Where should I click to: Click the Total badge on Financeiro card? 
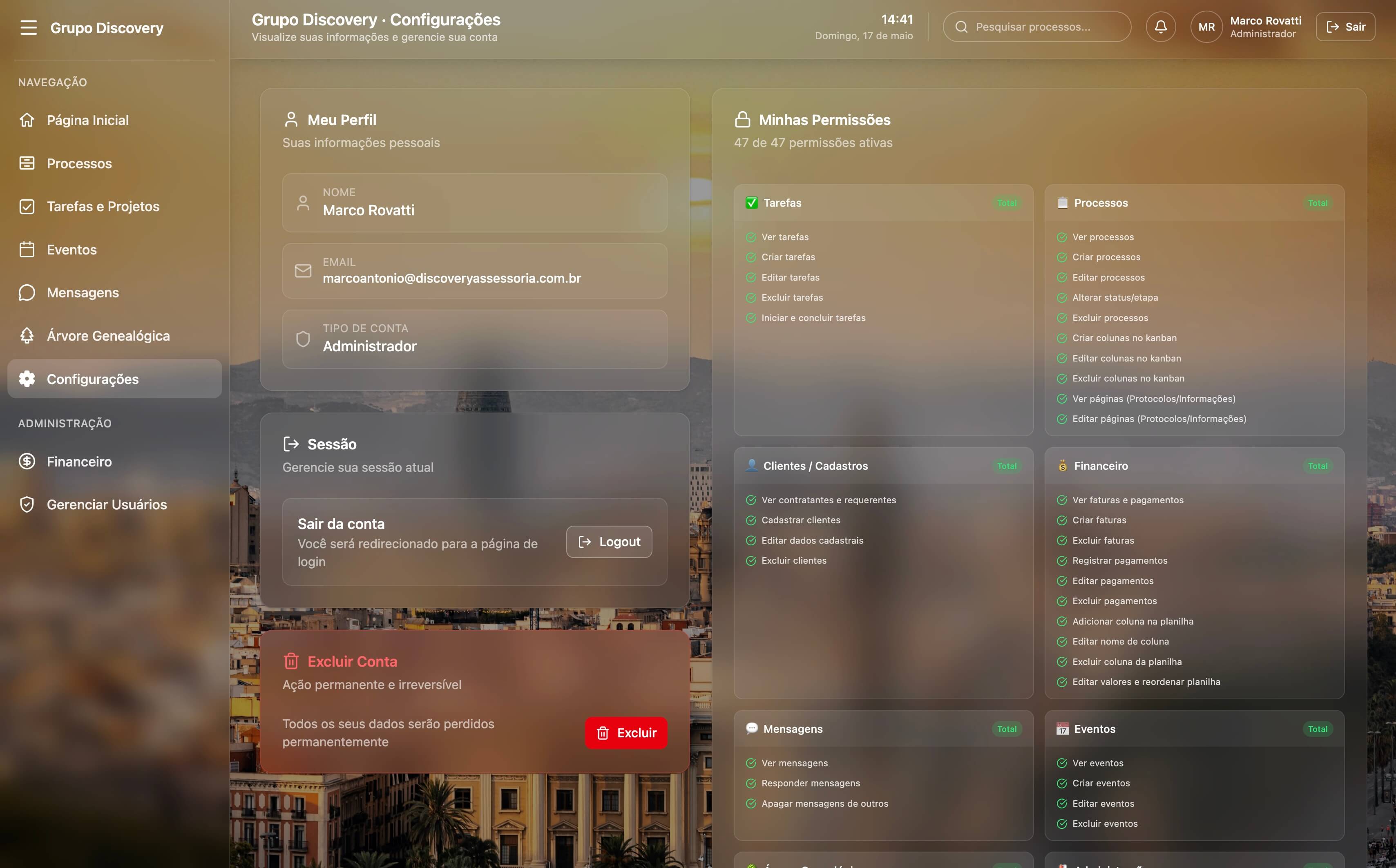pyautogui.click(x=1318, y=466)
